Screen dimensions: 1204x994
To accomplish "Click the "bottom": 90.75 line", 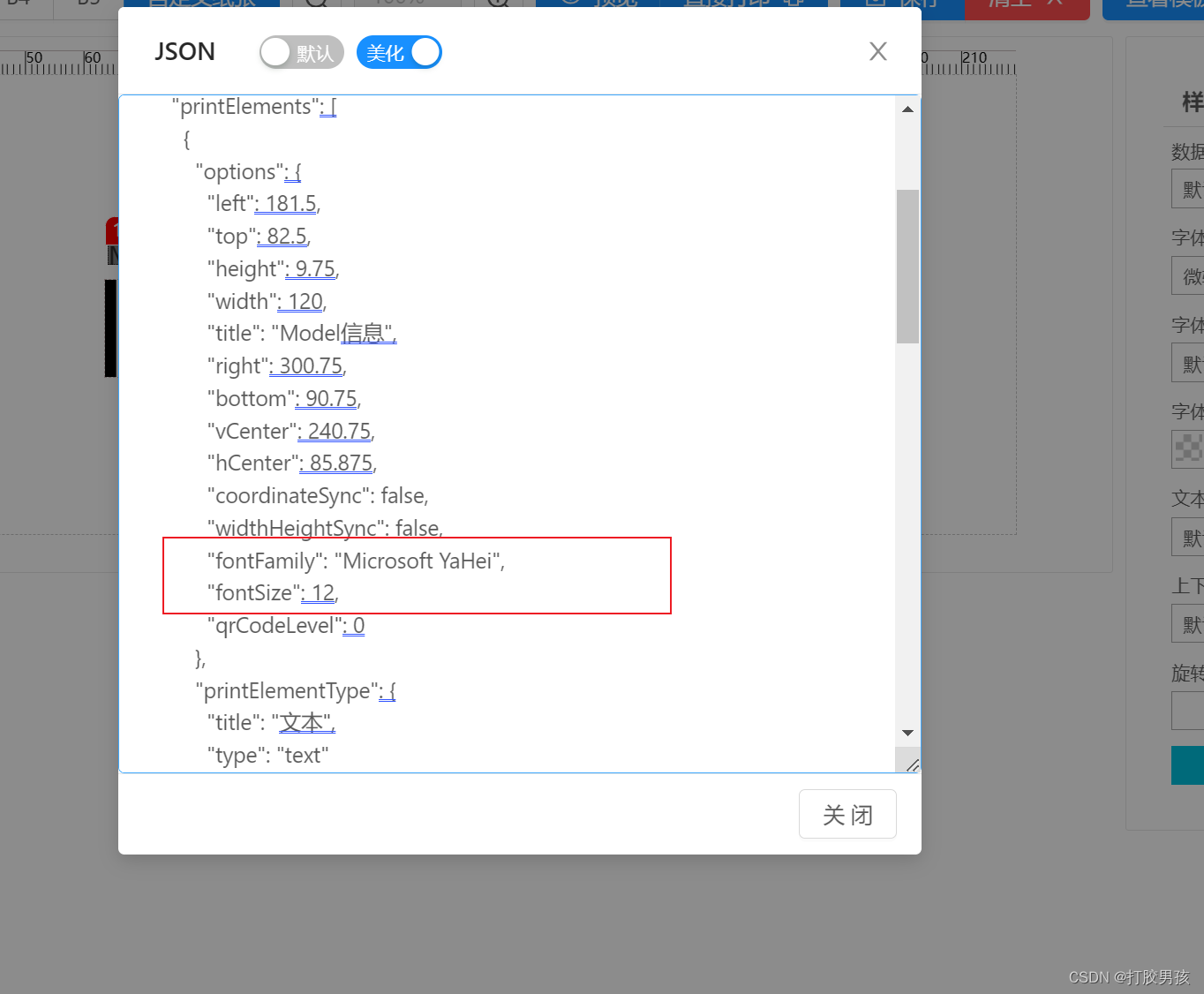I will click(284, 399).
